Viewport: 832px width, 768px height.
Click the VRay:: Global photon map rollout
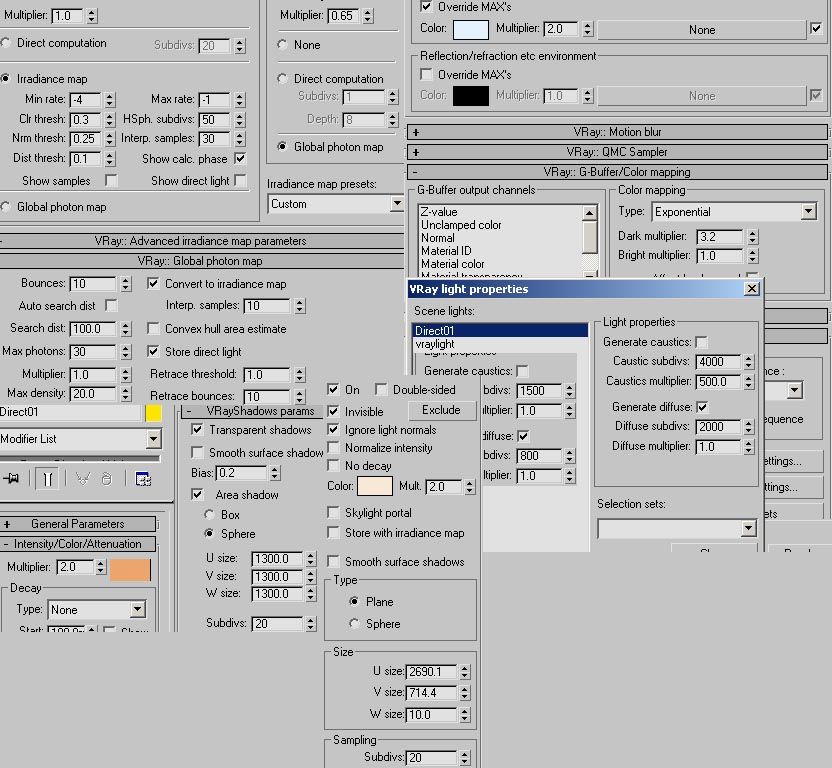pyautogui.click(x=201, y=261)
